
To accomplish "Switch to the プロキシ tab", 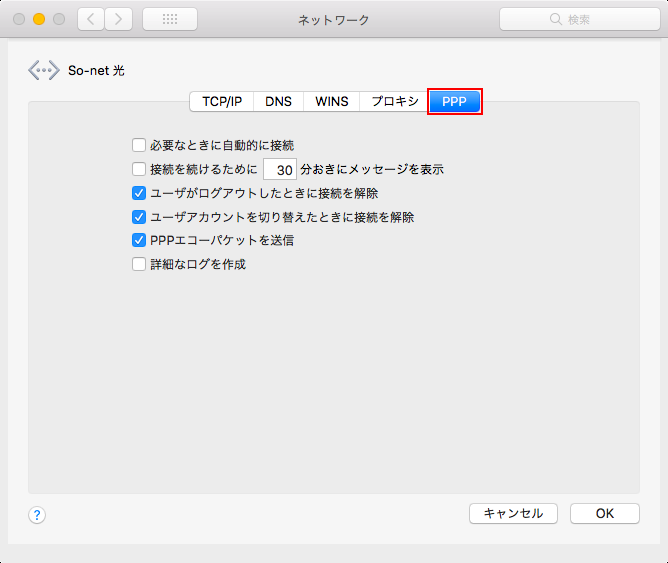I will (395, 101).
